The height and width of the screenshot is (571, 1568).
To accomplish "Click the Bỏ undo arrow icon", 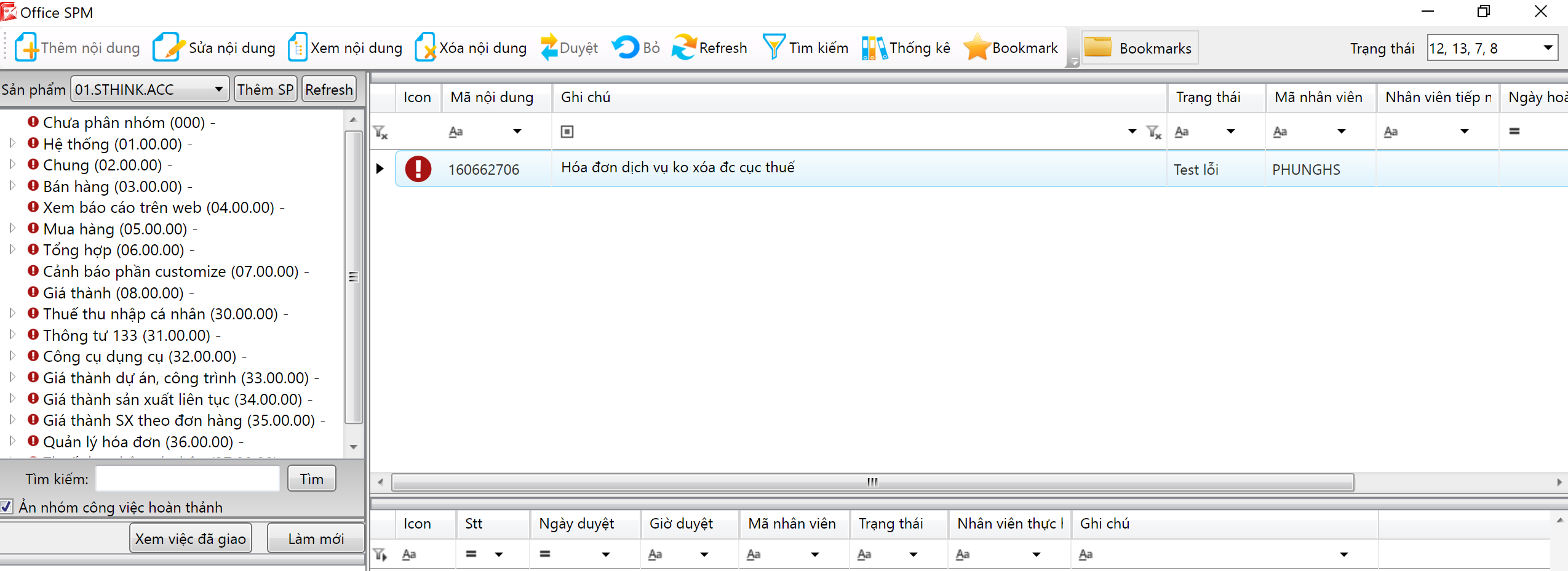I will (x=626, y=47).
